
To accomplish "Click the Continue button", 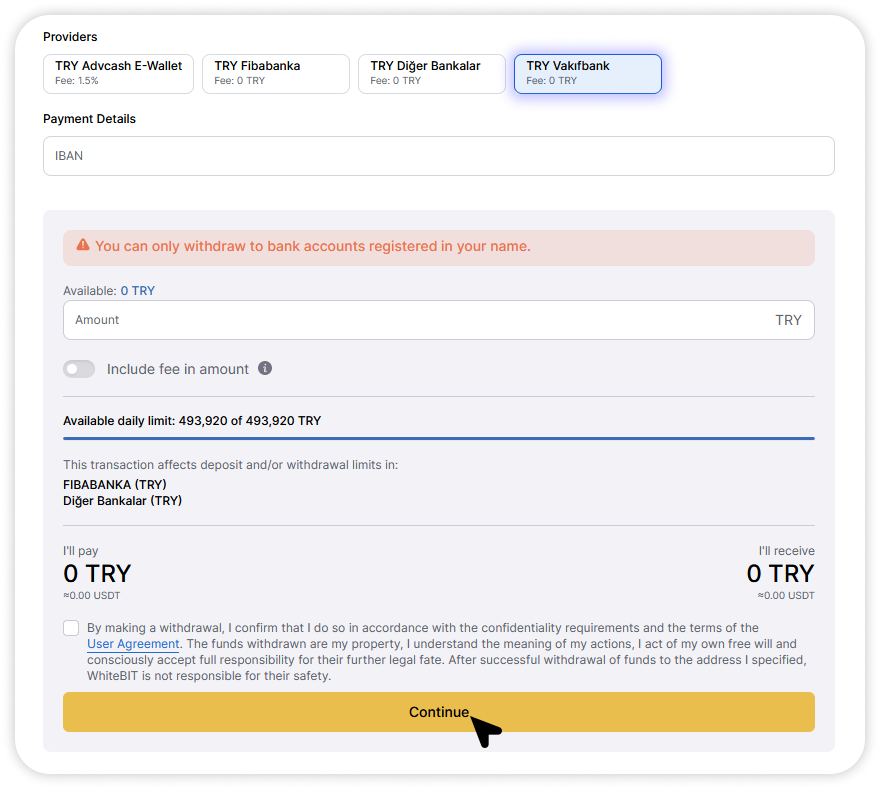I will (x=439, y=712).
